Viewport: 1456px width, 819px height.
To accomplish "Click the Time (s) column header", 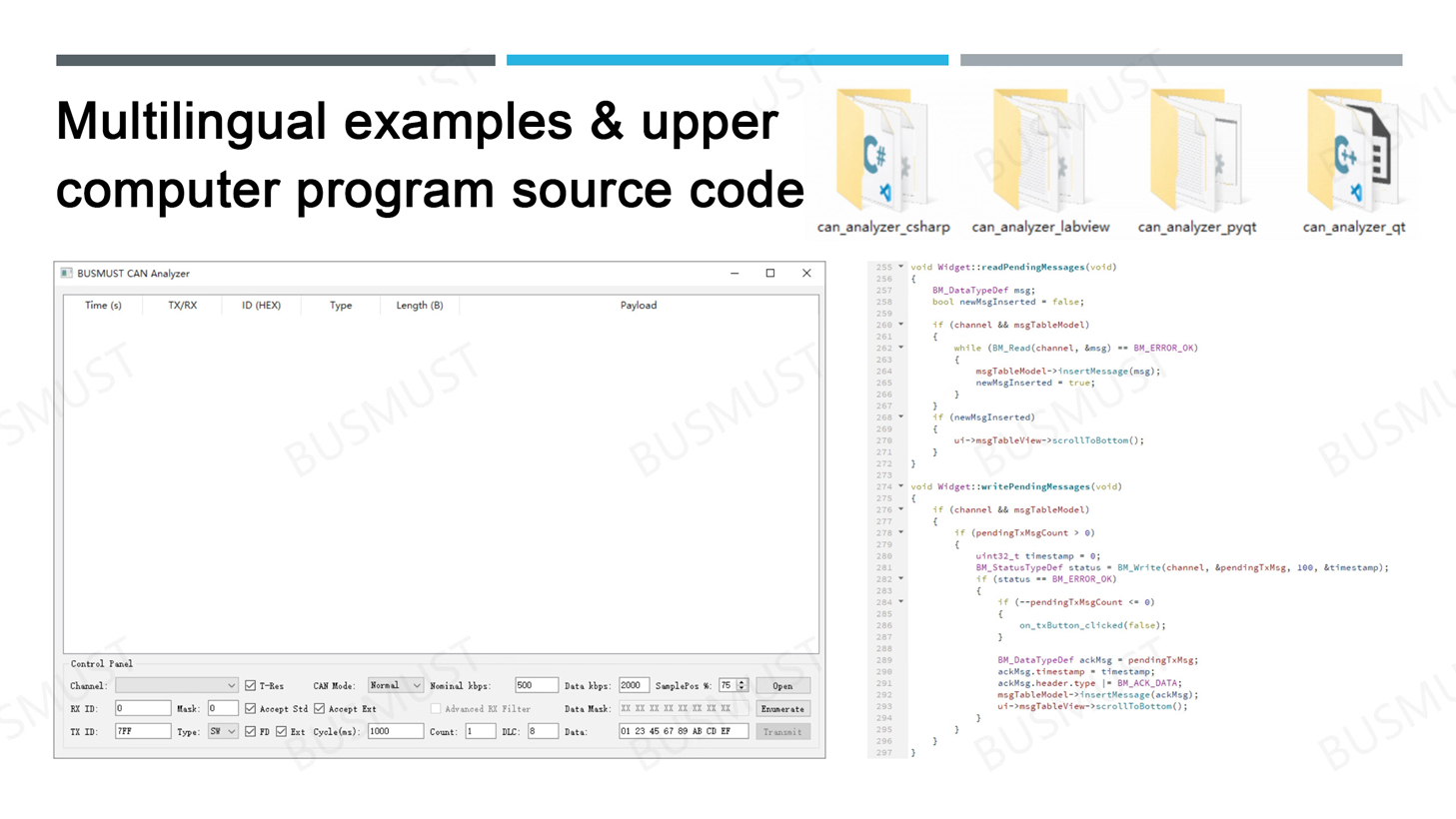I will coord(103,306).
